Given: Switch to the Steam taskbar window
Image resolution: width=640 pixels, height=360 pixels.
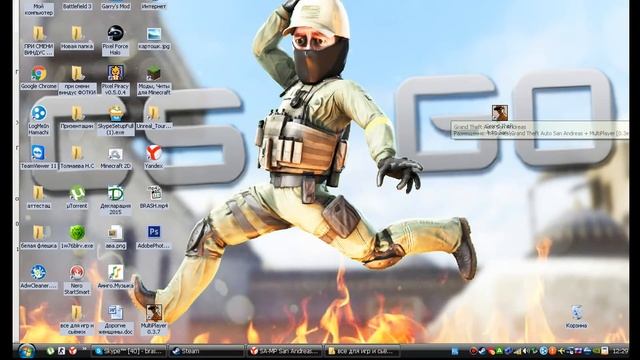Looking at the screenshot, I should click(x=207, y=351).
